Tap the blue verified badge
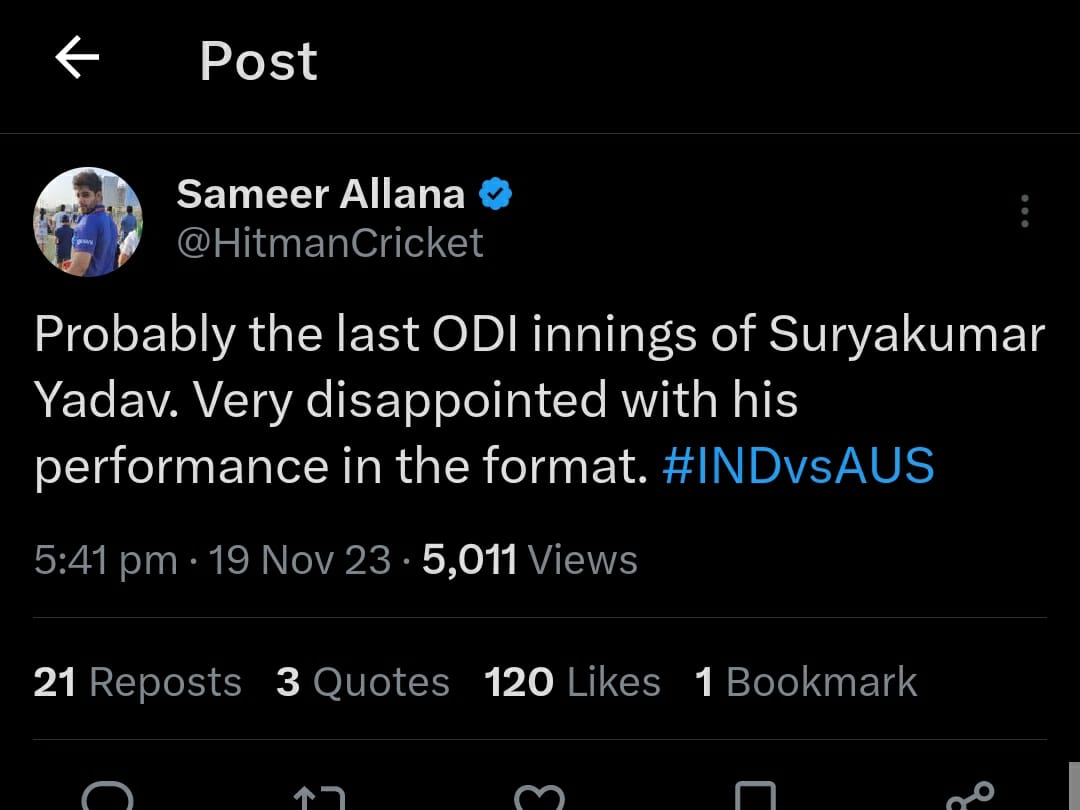 (496, 194)
